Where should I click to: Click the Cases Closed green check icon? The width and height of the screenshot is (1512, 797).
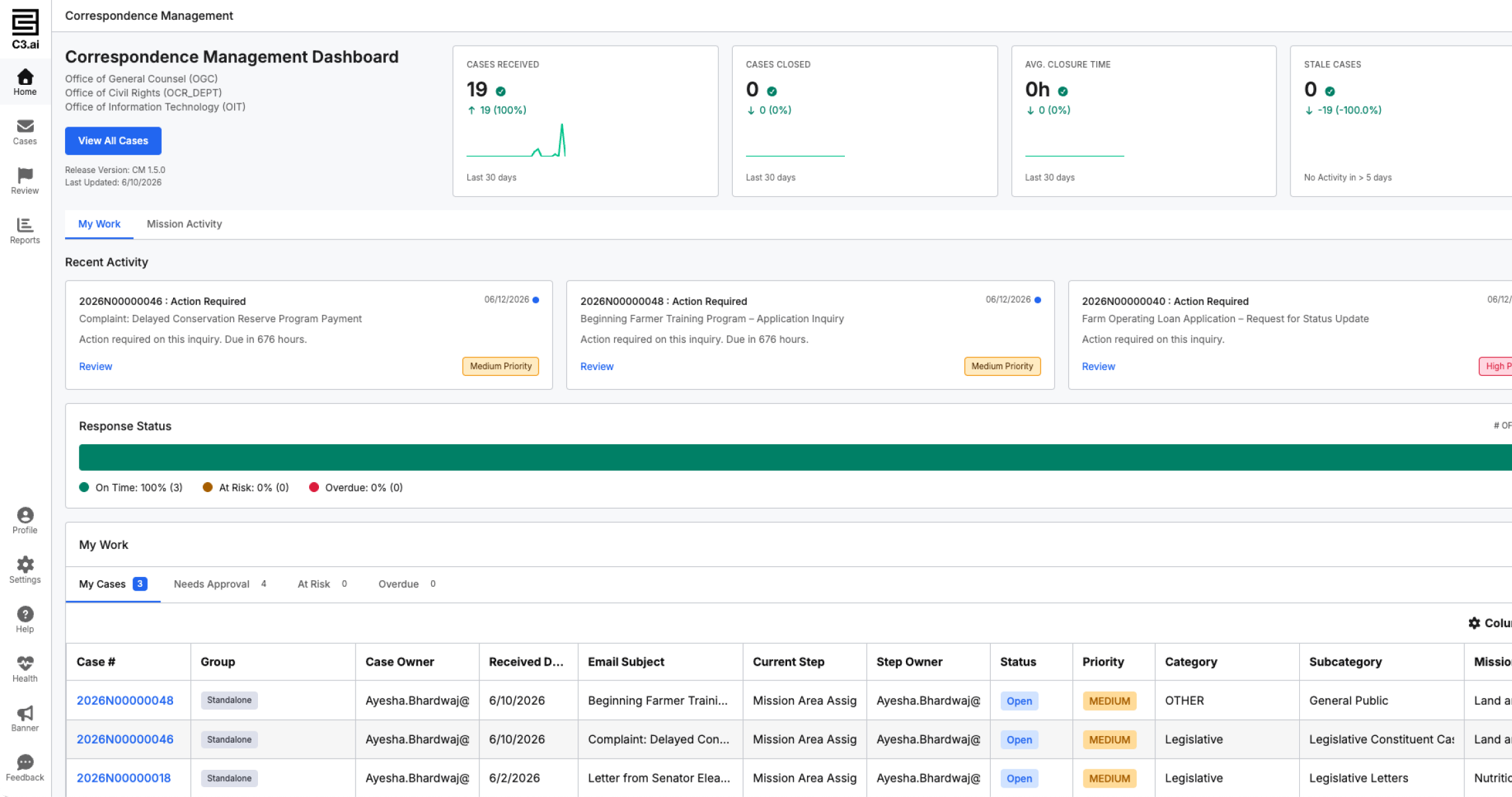click(x=772, y=92)
